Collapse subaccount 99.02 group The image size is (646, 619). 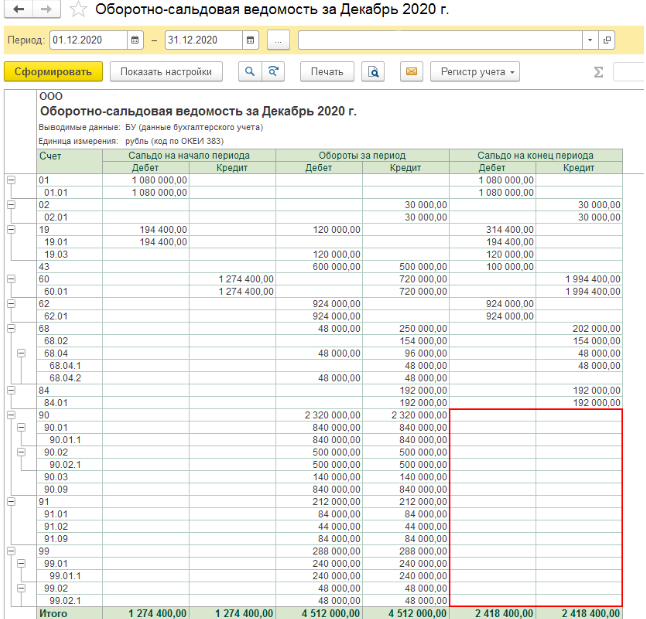(x=21, y=588)
